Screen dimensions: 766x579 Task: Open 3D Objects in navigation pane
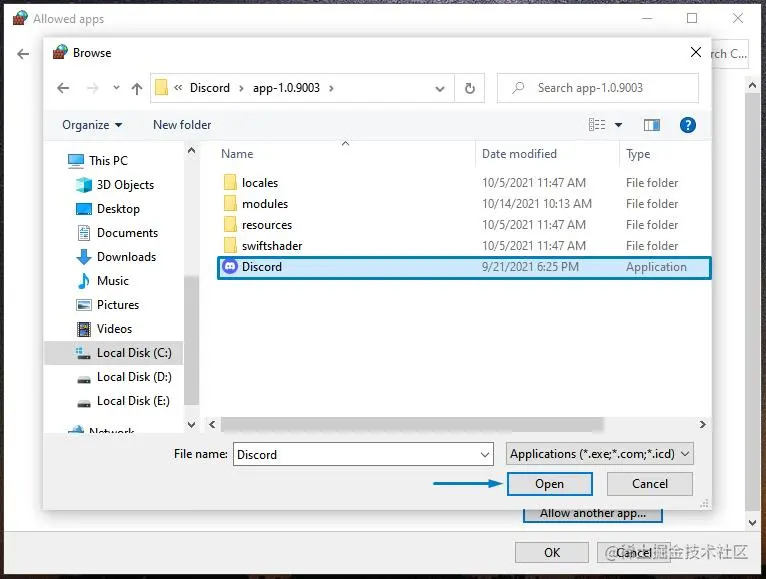point(115,185)
